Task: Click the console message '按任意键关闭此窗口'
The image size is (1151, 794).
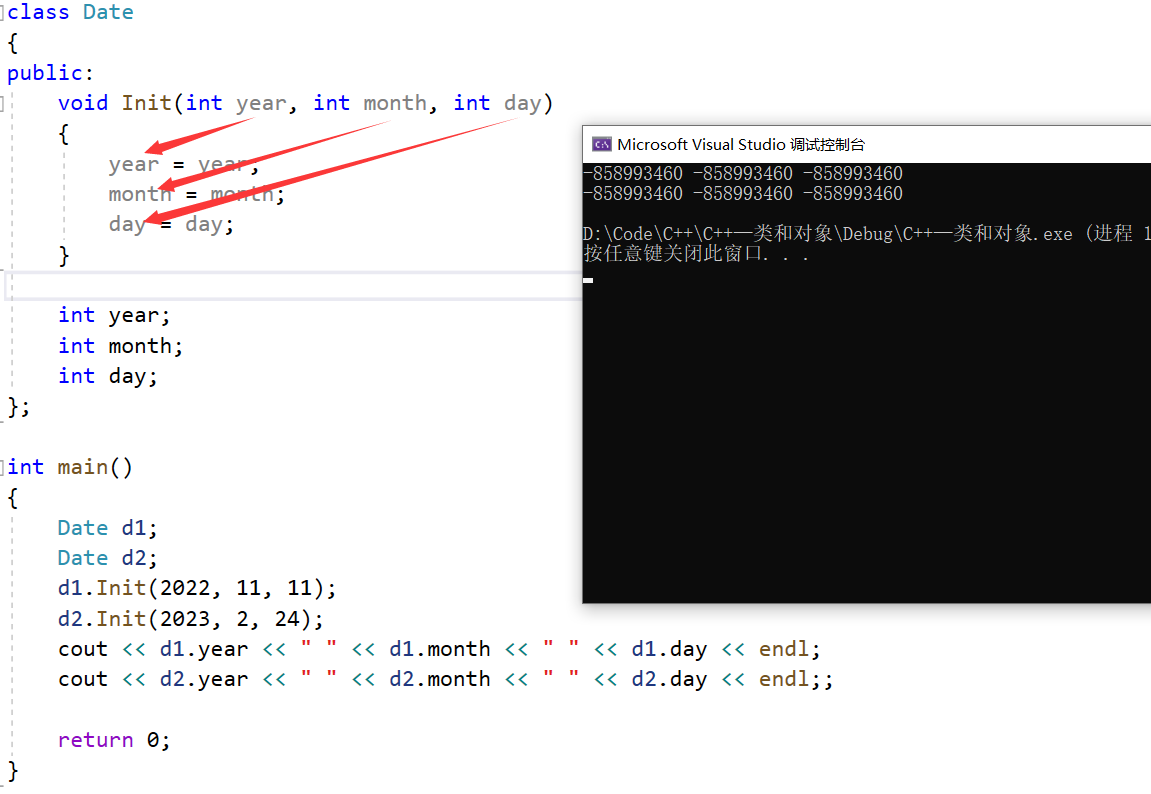Action: [x=673, y=254]
